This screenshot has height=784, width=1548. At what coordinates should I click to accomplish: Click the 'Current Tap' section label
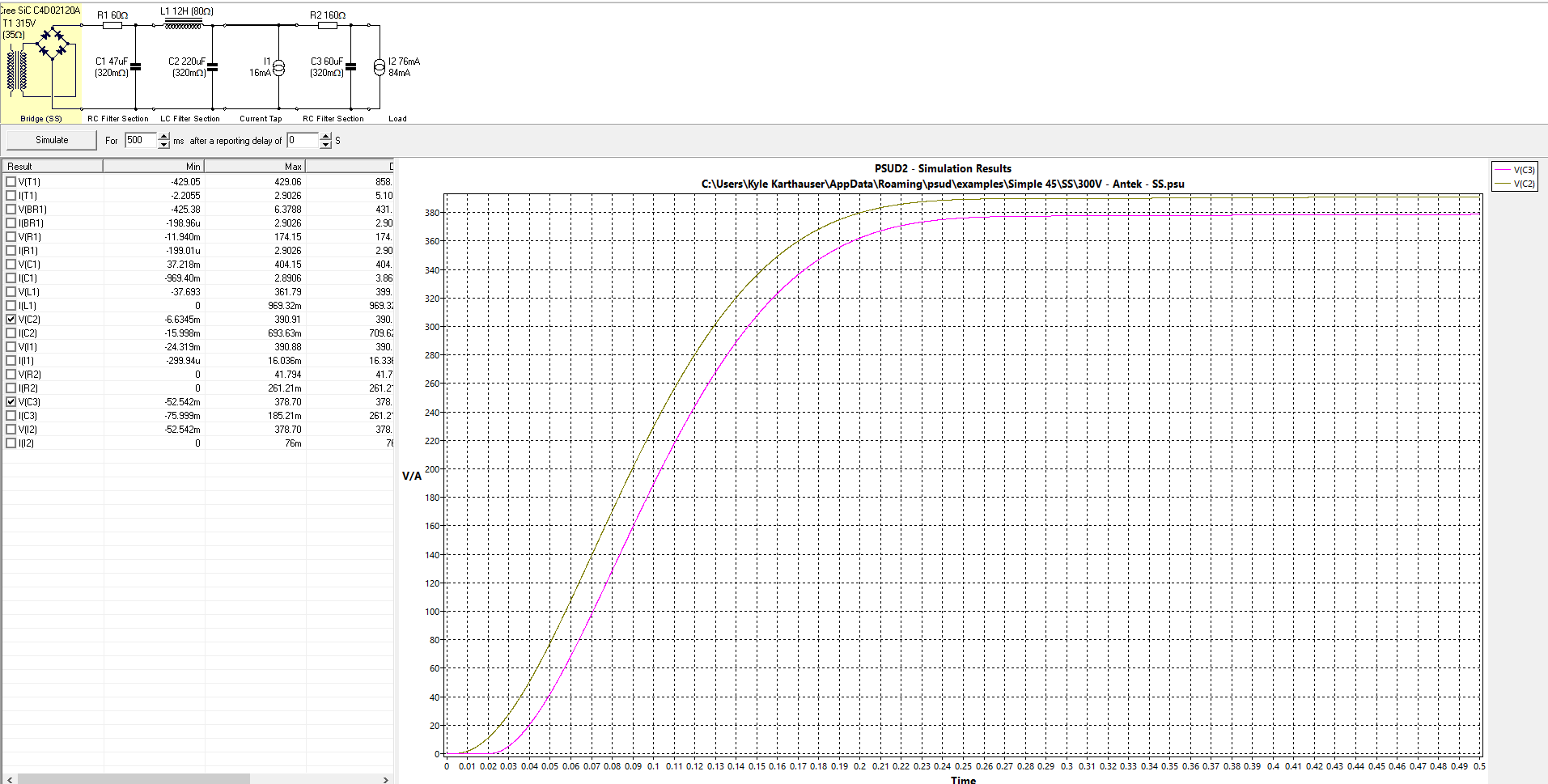[x=261, y=119]
